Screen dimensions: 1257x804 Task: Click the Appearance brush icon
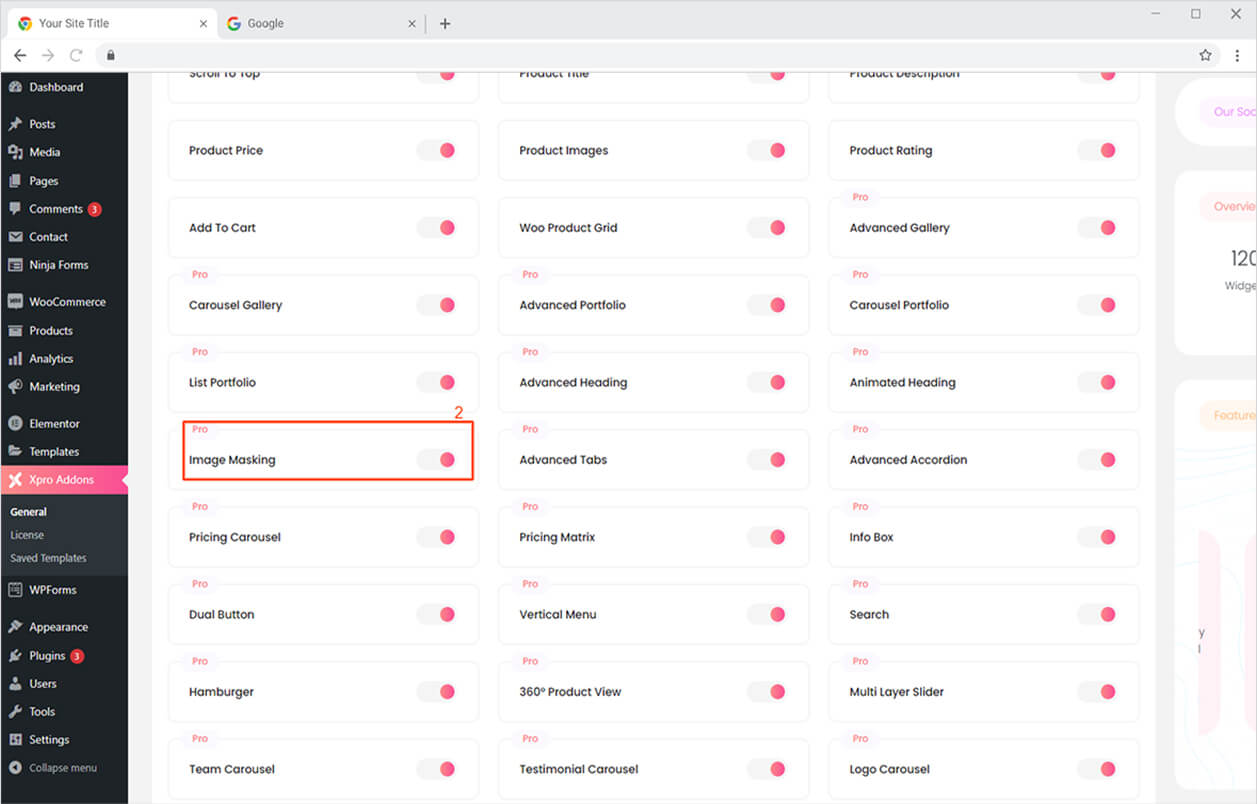[15, 627]
